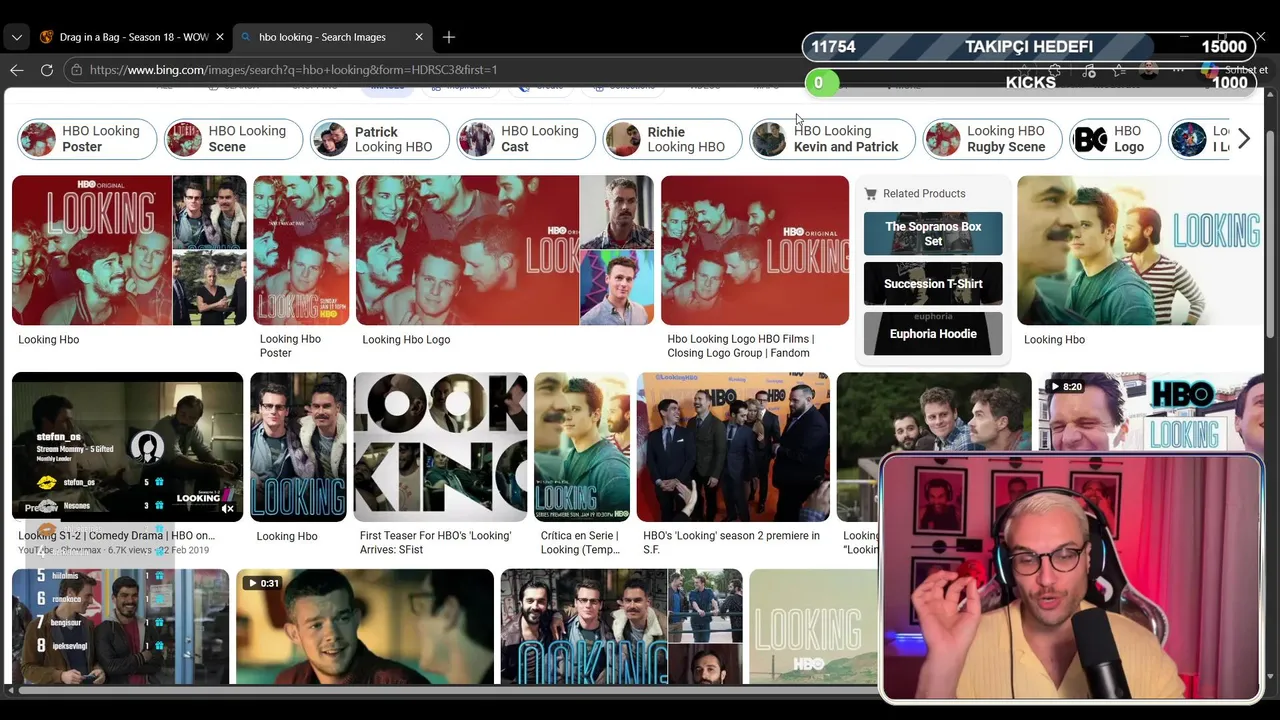Image resolution: width=1280 pixels, height=720 pixels.
Task: Open the Crítica en Serie Looking image
Action: [582, 447]
